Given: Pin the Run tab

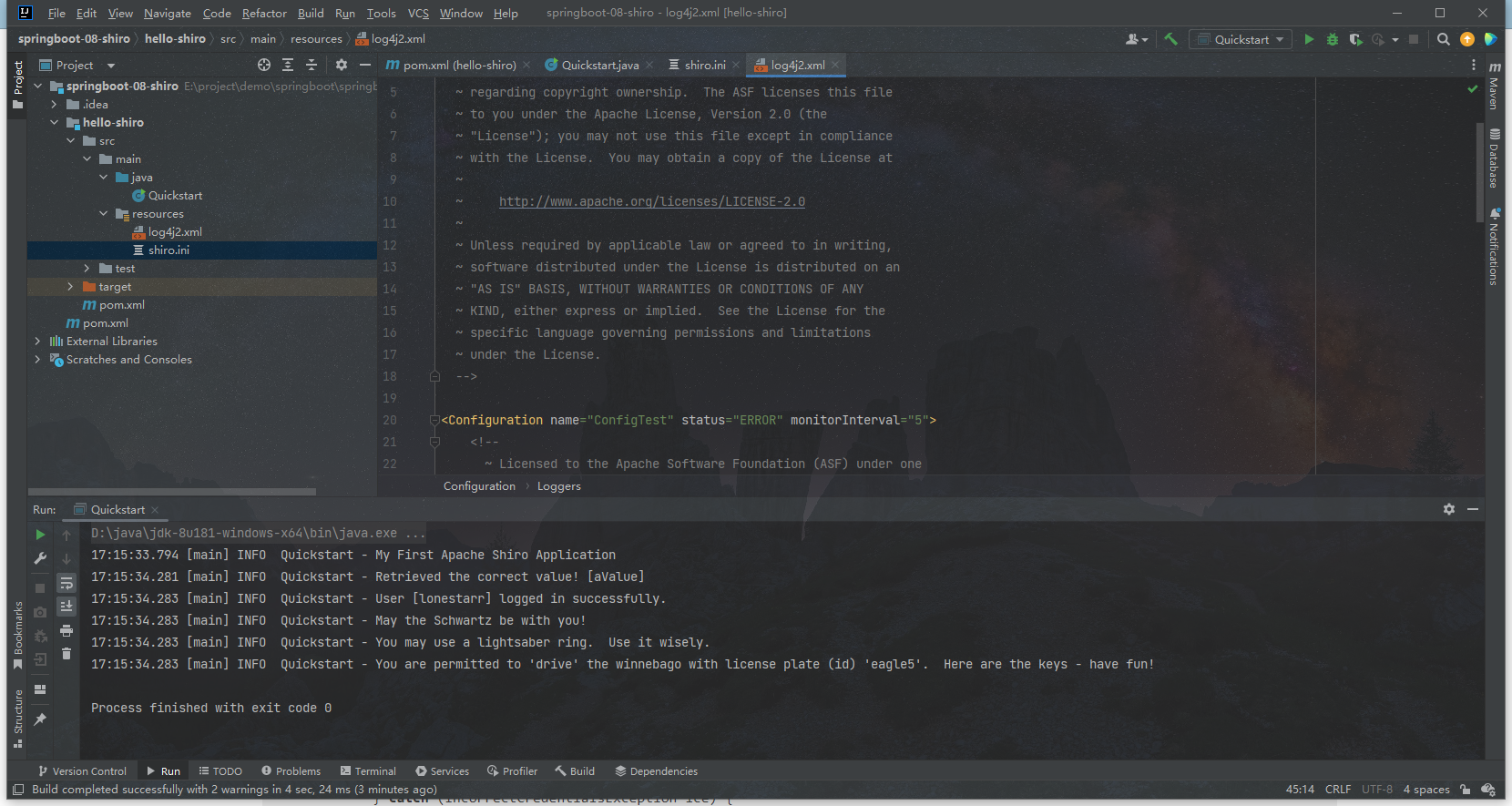Looking at the screenshot, I should coord(40,719).
